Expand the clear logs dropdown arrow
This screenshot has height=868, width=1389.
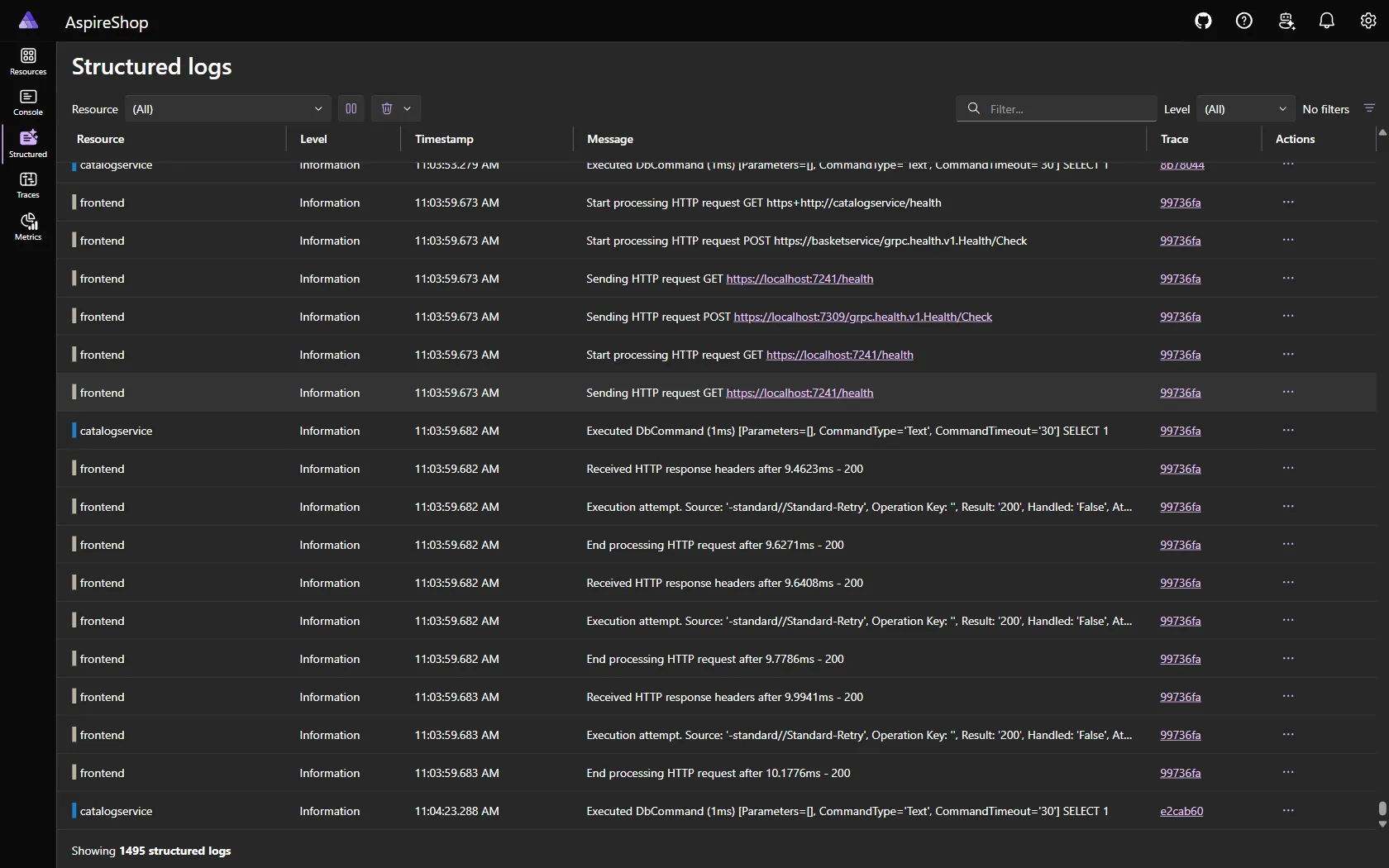pos(408,108)
